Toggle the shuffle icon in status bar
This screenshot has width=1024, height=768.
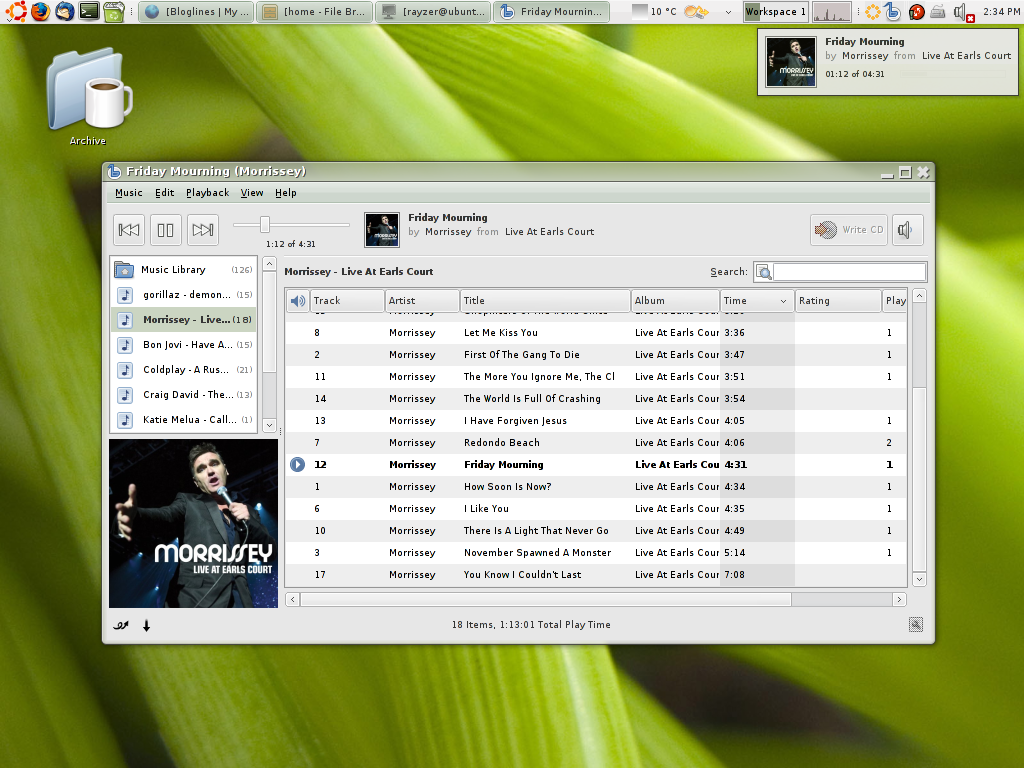pyautogui.click(x=121, y=625)
